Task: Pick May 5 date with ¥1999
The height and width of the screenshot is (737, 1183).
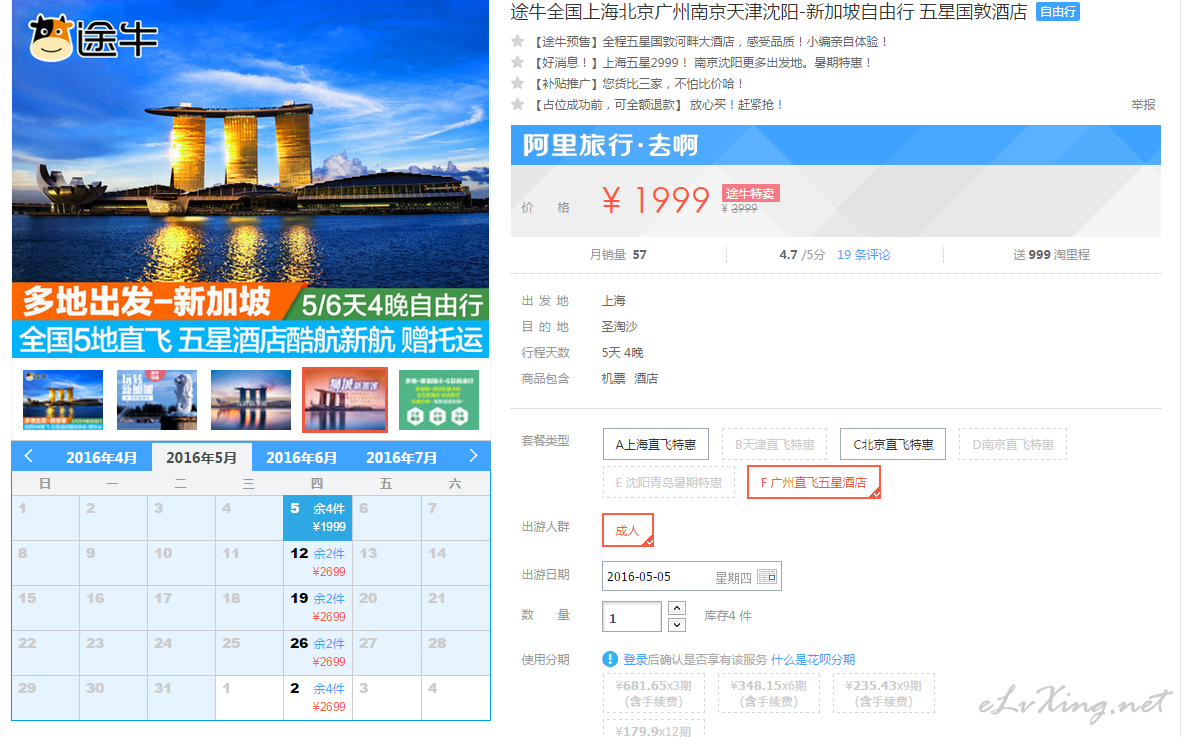Action: click(318, 517)
